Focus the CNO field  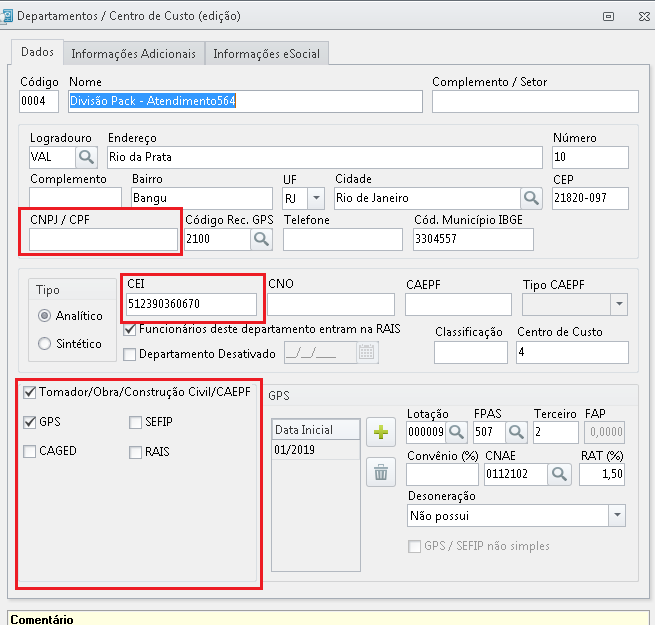[331, 304]
